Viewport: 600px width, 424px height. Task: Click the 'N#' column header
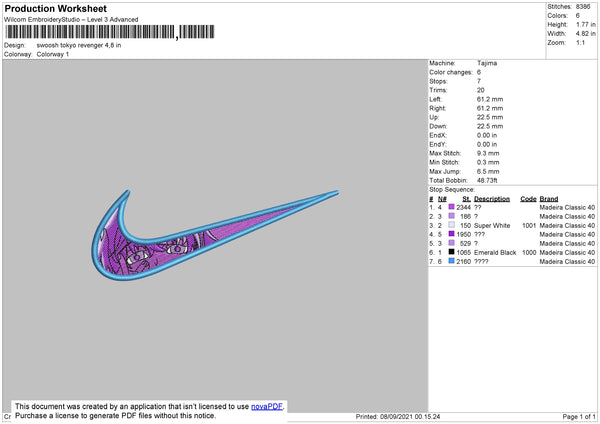(x=442, y=199)
